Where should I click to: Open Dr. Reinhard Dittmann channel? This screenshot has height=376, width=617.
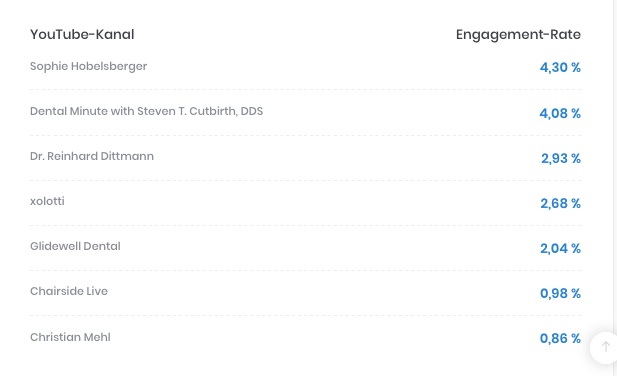coord(92,156)
